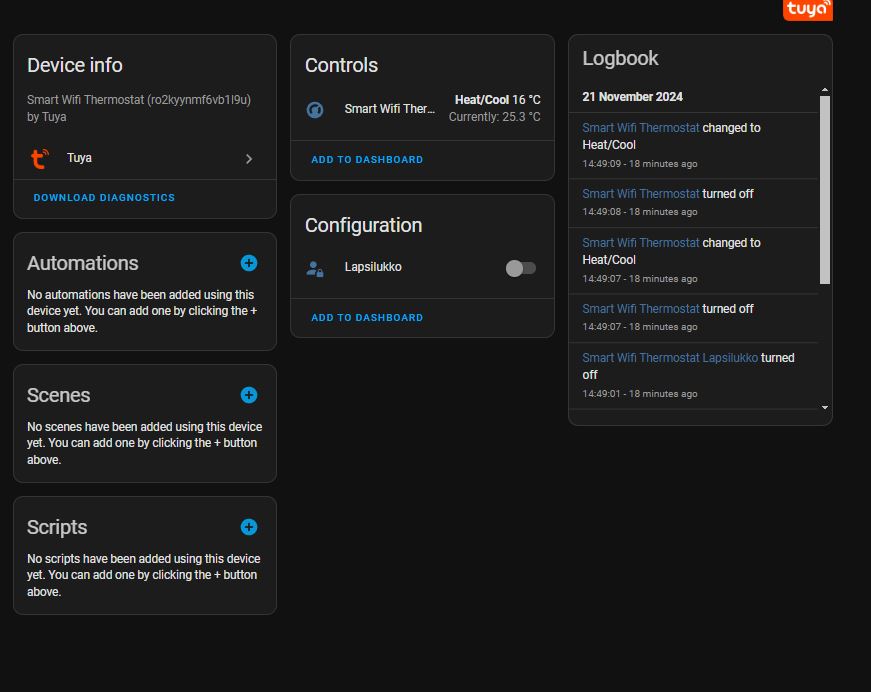The height and width of the screenshot is (692, 871).
Task: Click the Tuya integration icon in Device info
Action: (x=39, y=159)
